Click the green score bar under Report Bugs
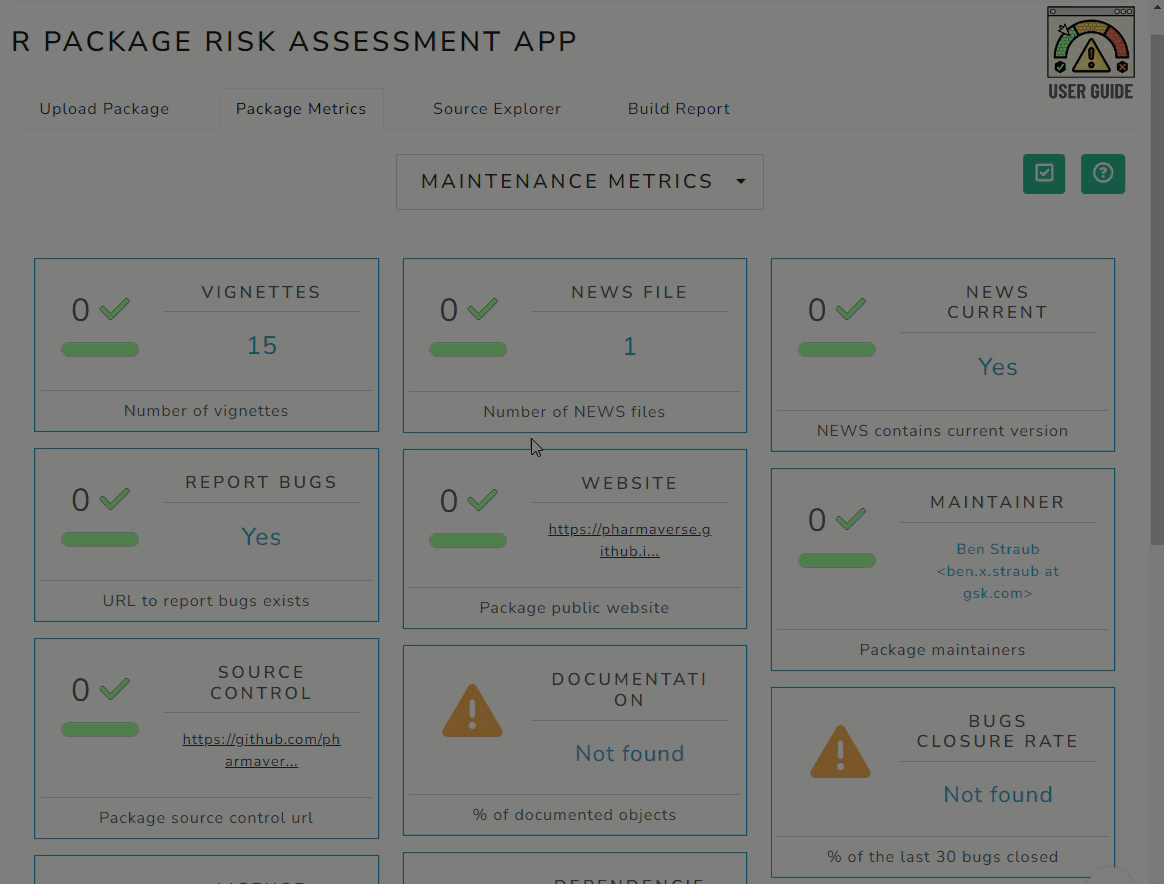This screenshot has height=884, width=1164. pos(99,540)
